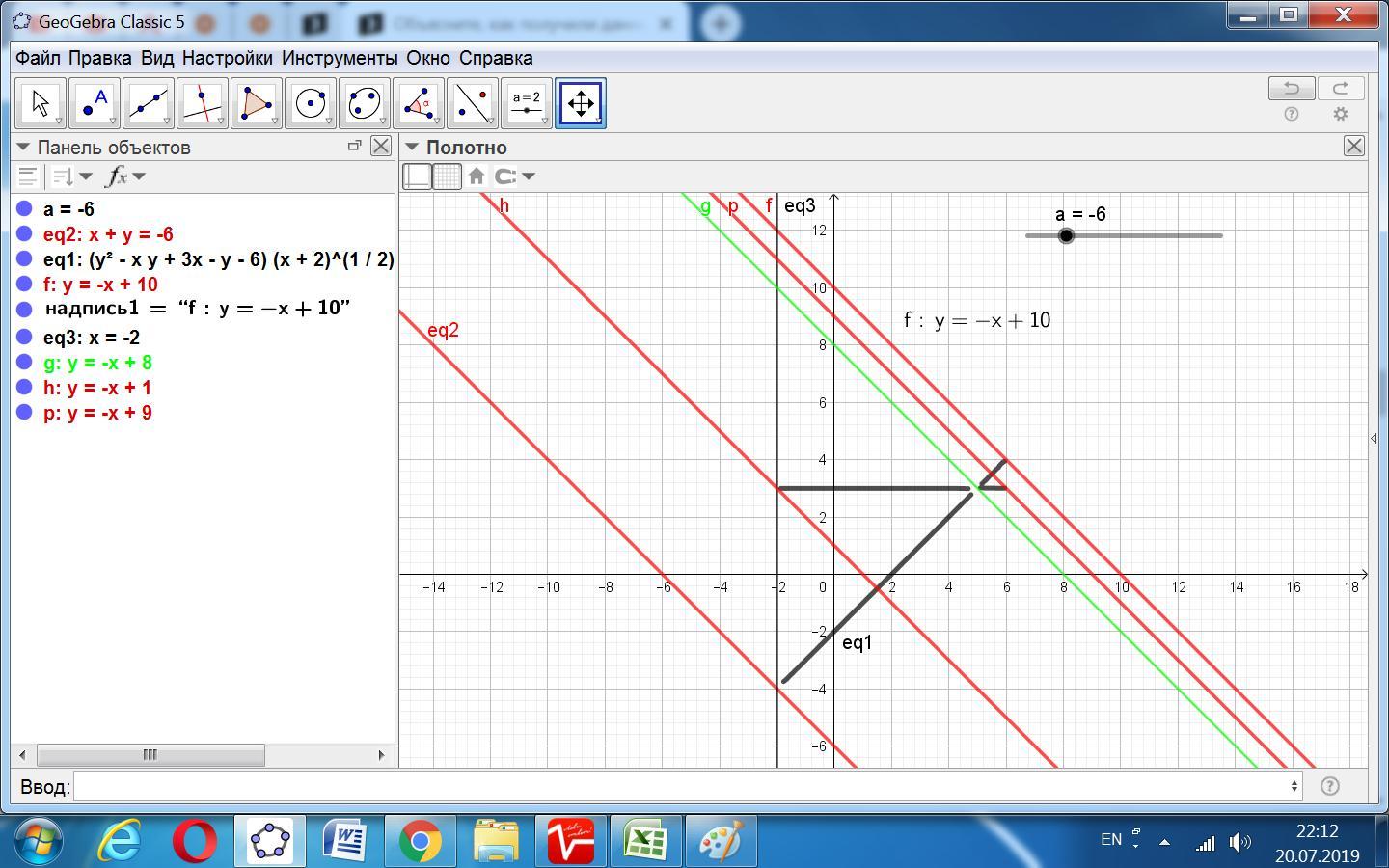Toggle the grid display button
The image size is (1389, 868).
448,176
